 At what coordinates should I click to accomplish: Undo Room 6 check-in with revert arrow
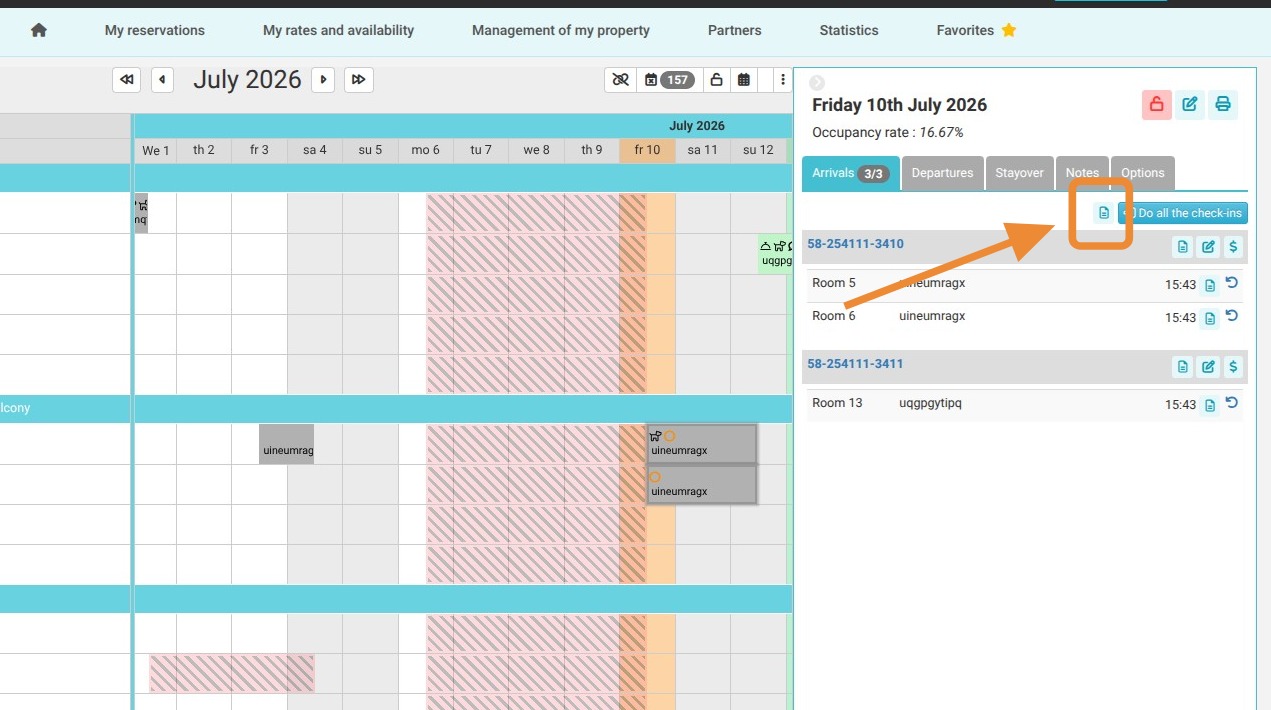(x=1232, y=317)
